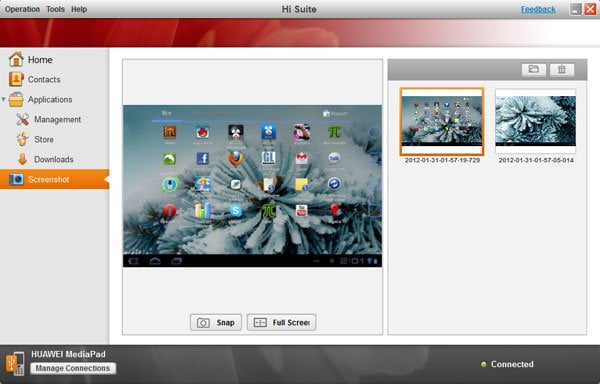Click the delete trash icon
Viewport: 600px width, 384px height.
pyautogui.click(x=562, y=70)
